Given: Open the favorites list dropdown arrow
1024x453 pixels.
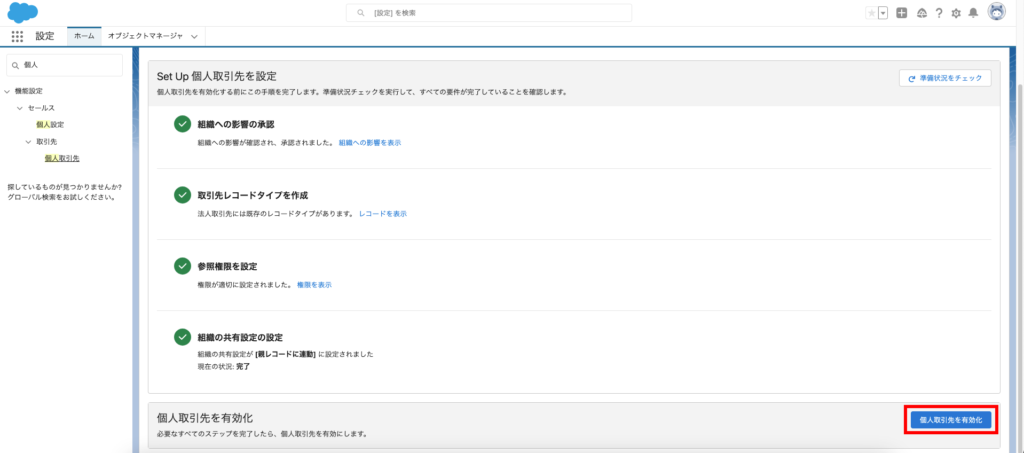Looking at the screenshot, I should tap(883, 13).
